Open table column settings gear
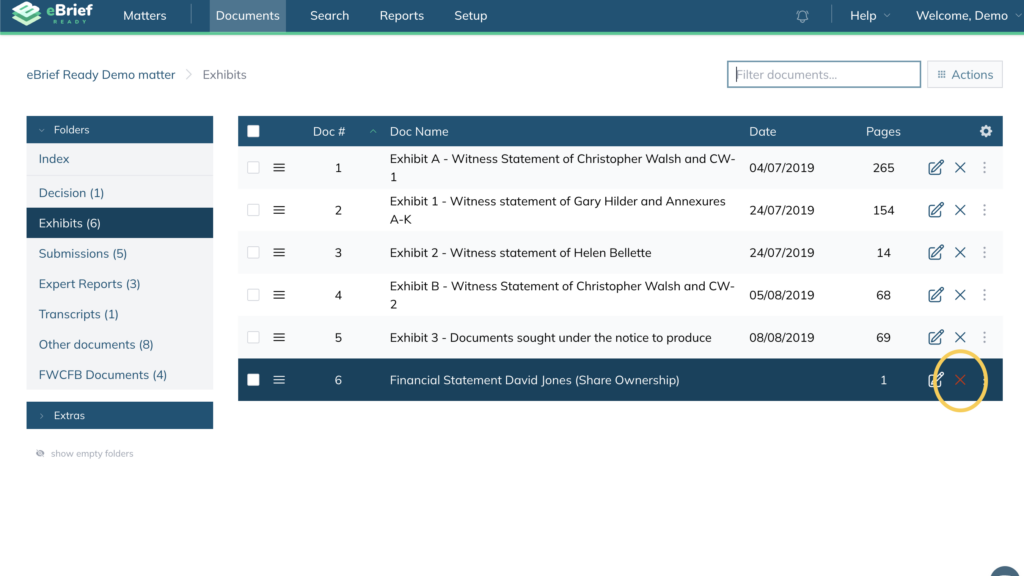The image size is (1024, 576). 986,131
